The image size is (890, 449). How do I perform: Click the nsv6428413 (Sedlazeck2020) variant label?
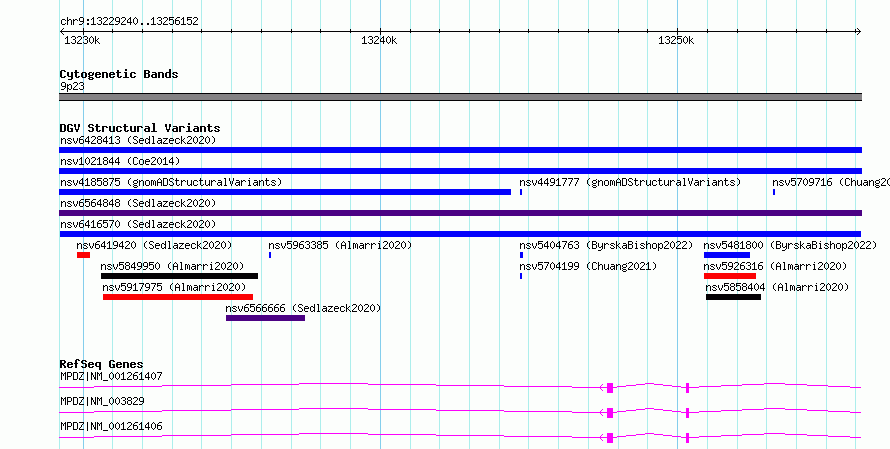tap(138, 140)
